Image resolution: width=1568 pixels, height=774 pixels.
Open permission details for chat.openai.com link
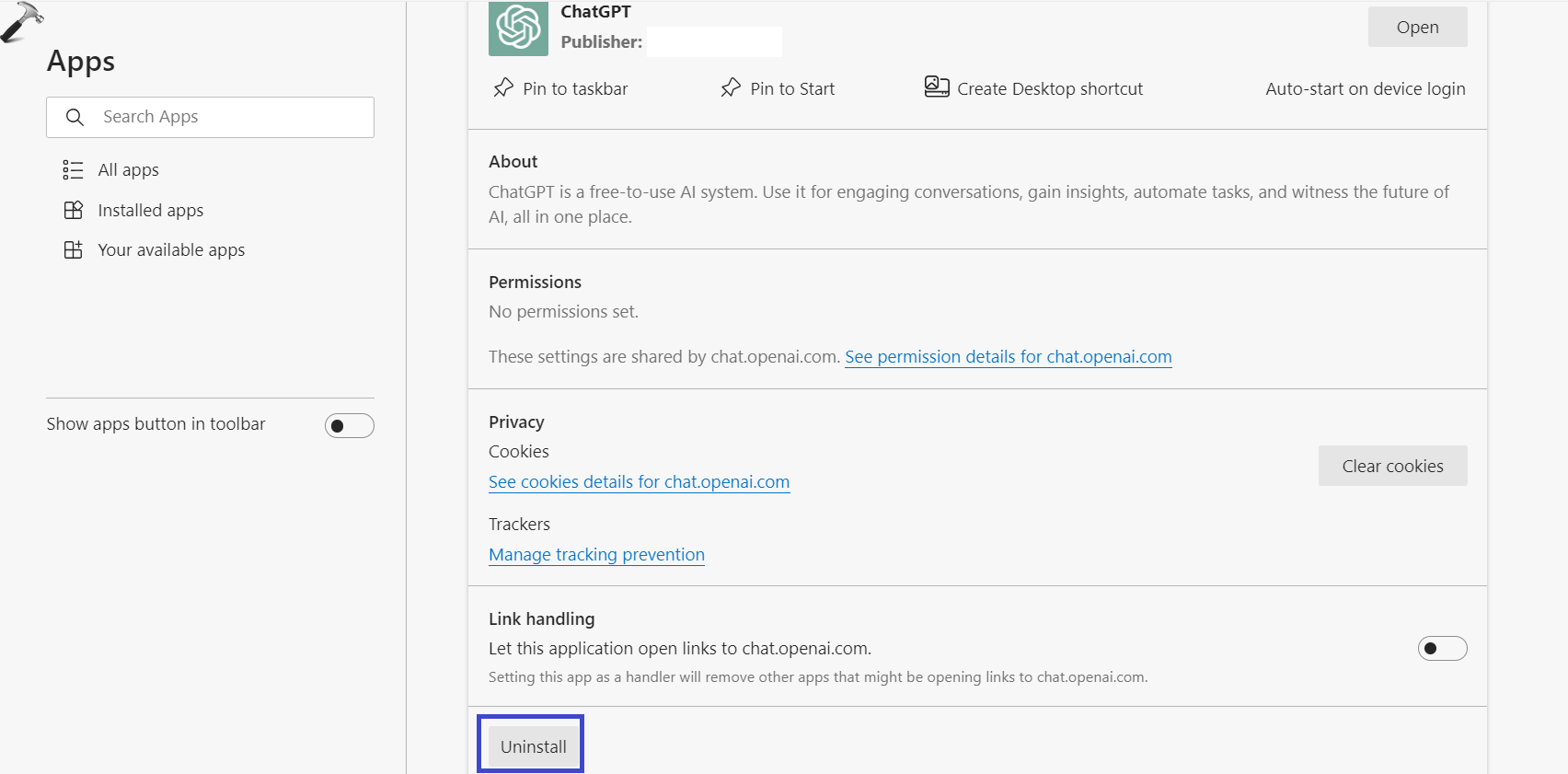coord(1008,357)
